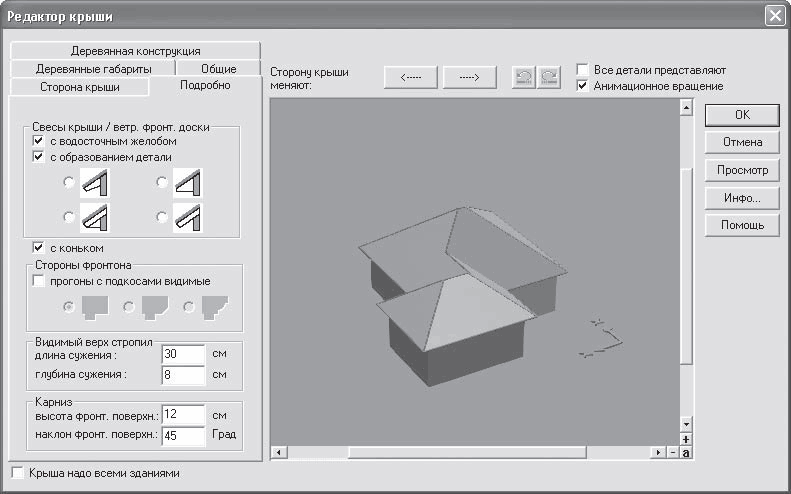Select the top-left eave profile icon

(x=95, y=183)
